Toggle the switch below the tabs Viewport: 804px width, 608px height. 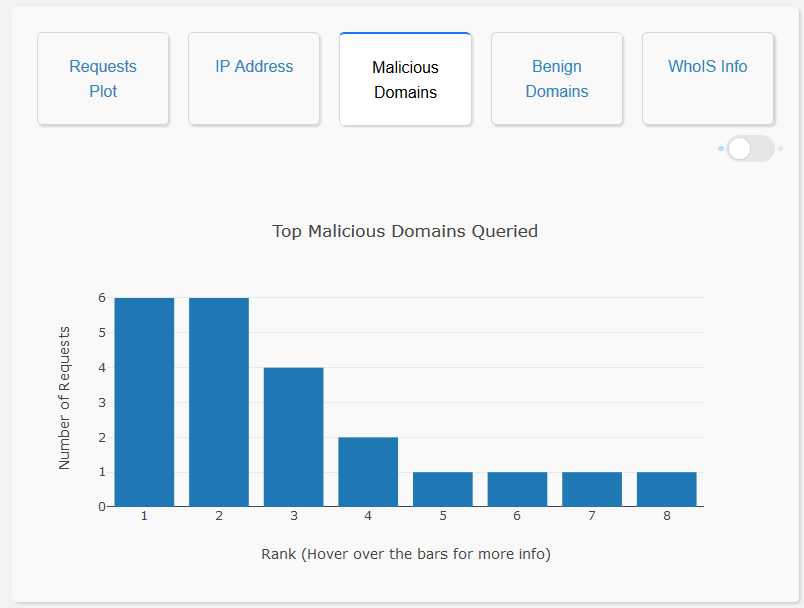coord(750,149)
